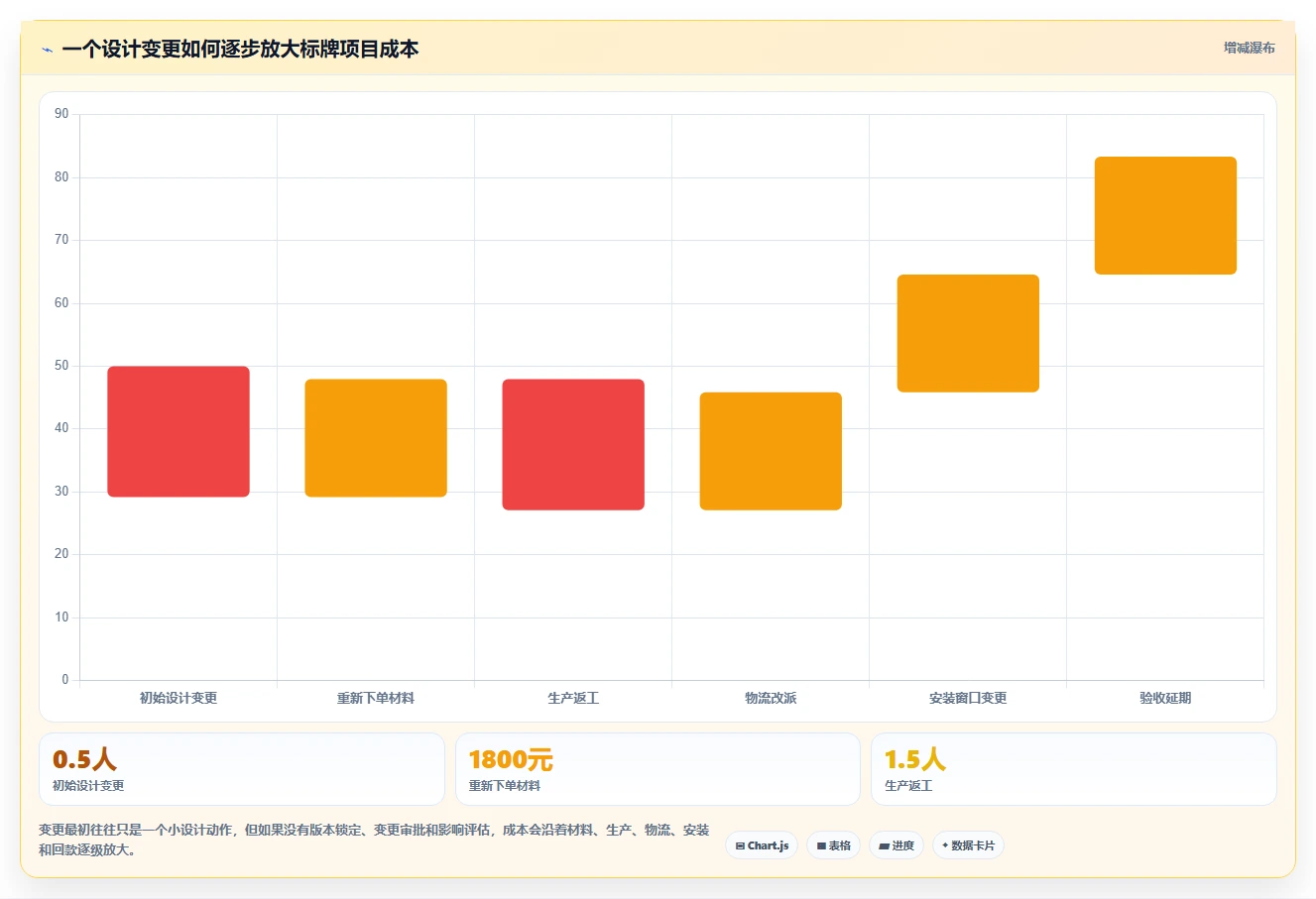Click the 表格 tag chip

(833, 845)
